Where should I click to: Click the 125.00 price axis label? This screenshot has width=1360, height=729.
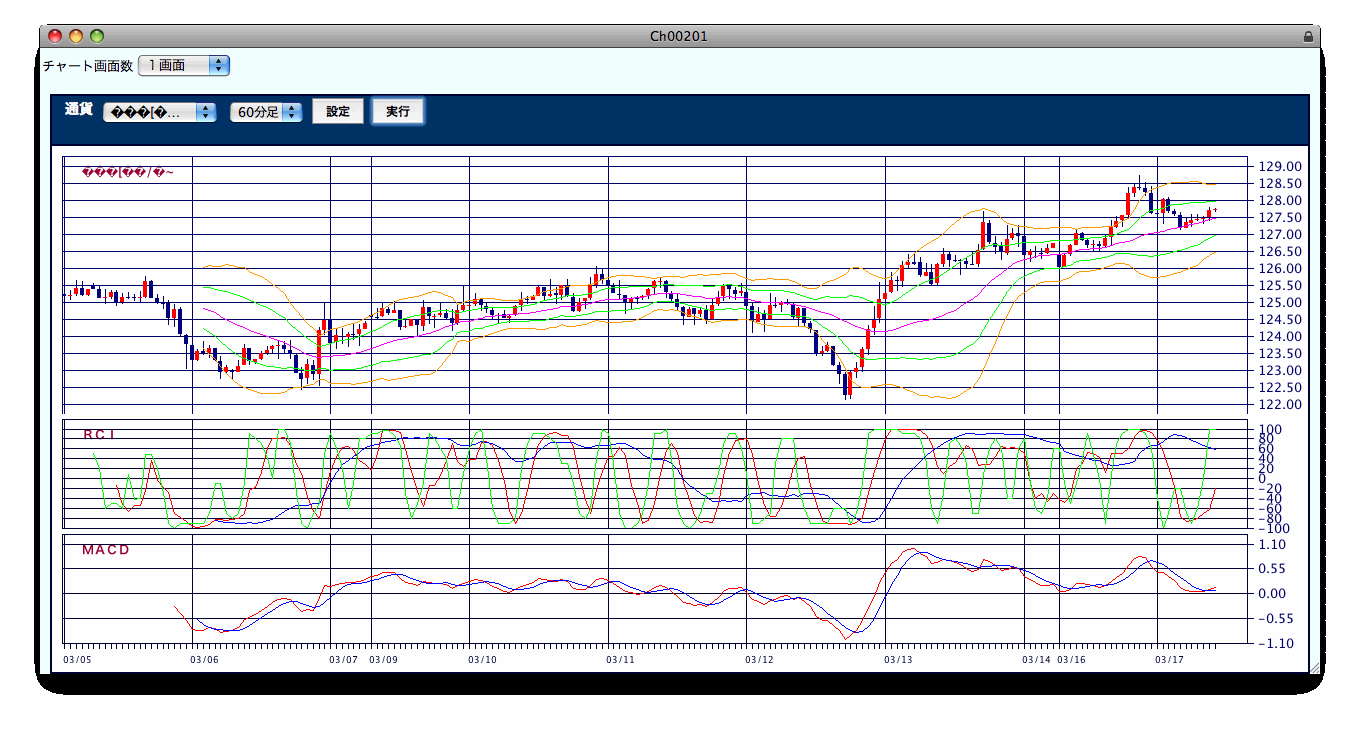1280,303
